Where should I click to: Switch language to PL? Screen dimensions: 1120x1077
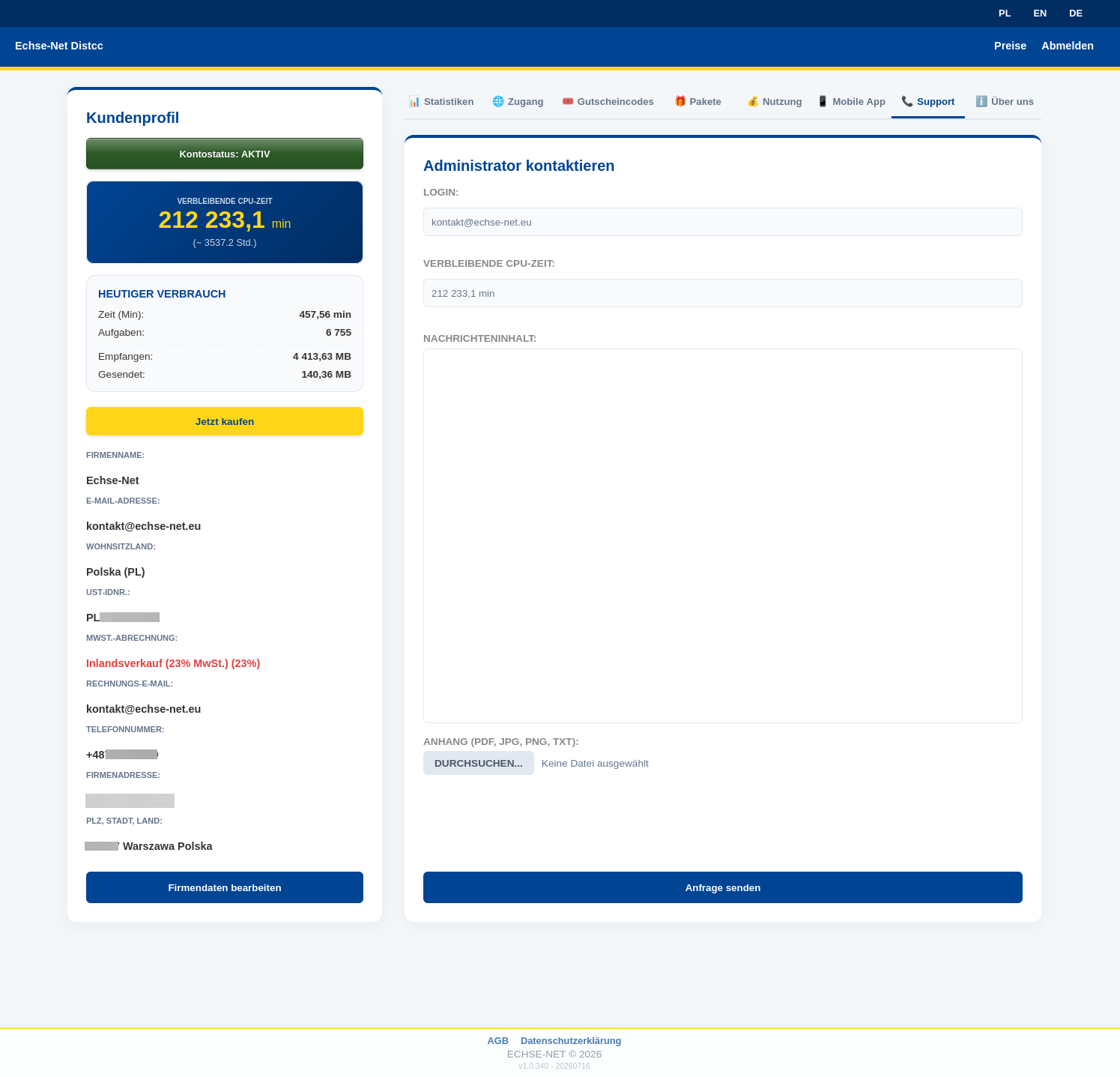[1005, 13]
